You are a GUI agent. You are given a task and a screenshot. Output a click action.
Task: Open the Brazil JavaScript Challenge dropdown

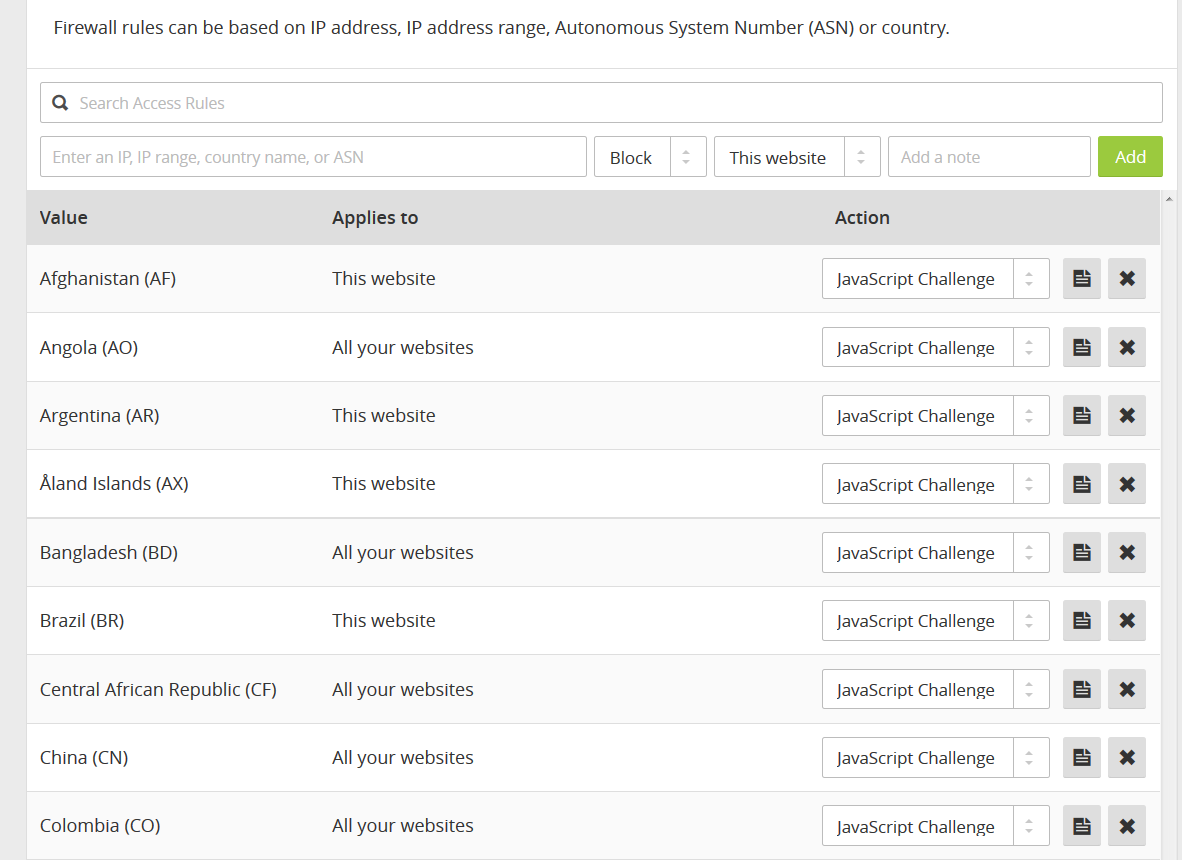click(935, 621)
